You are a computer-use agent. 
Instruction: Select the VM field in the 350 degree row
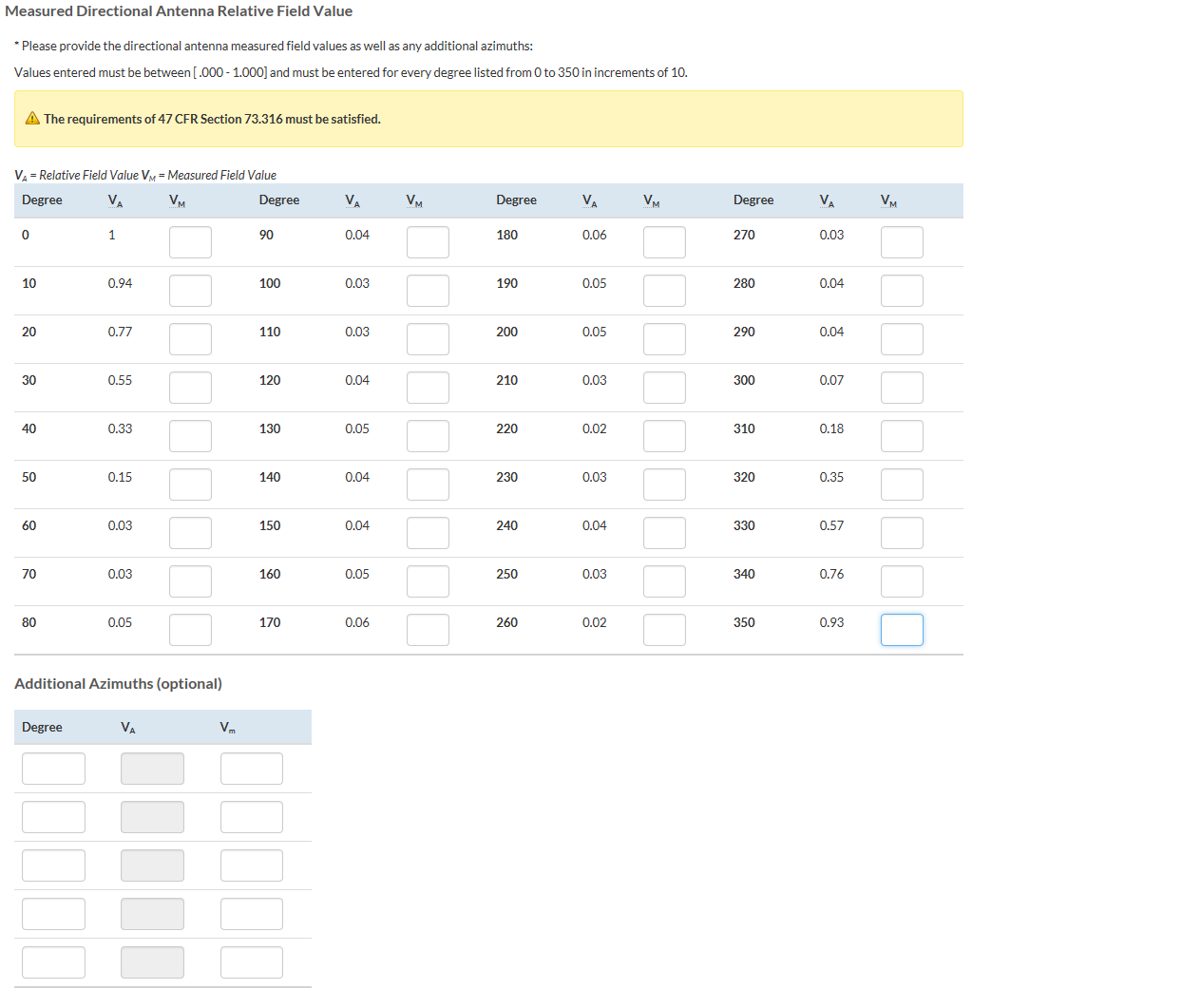click(x=902, y=630)
